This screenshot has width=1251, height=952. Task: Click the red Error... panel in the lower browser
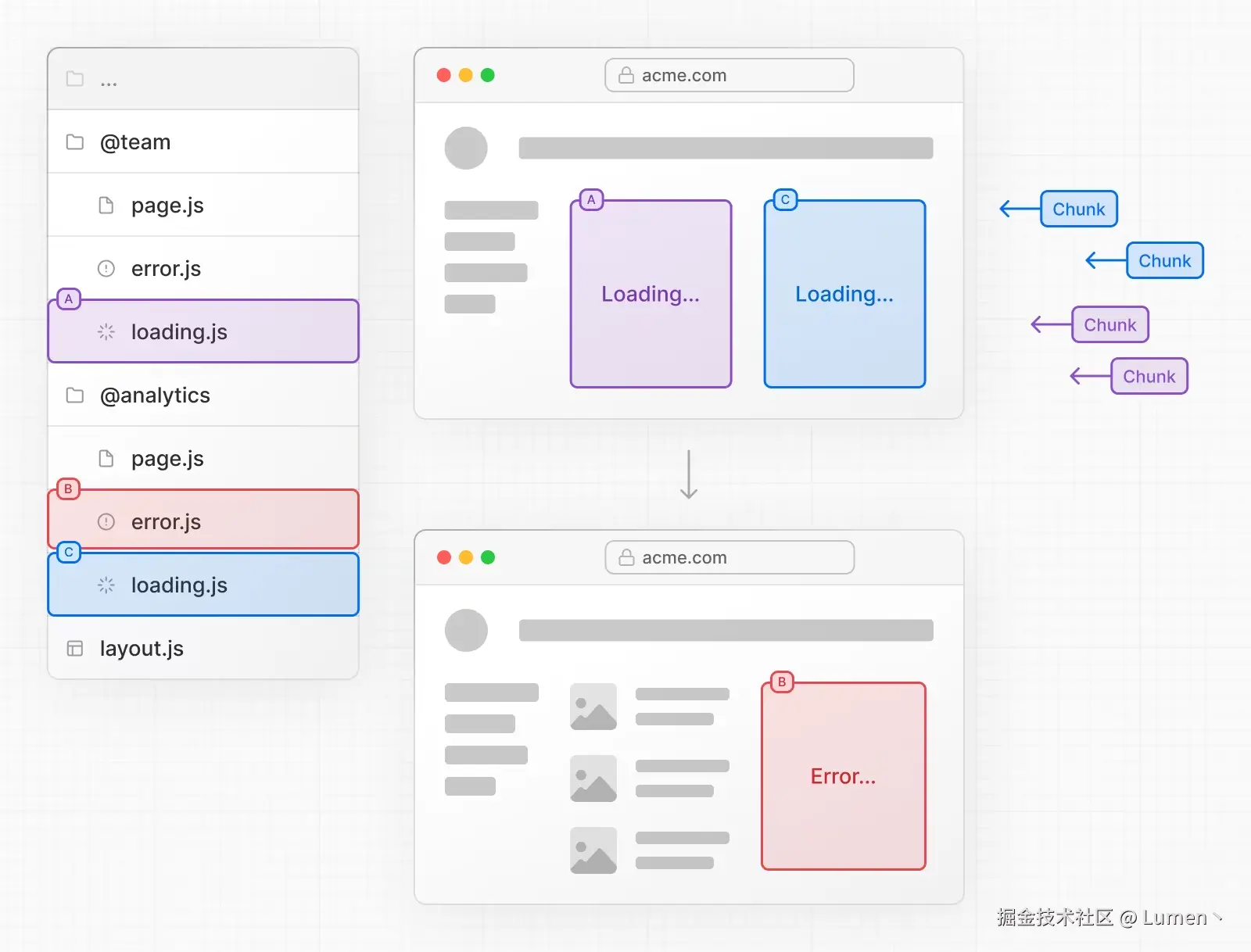coord(844,776)
